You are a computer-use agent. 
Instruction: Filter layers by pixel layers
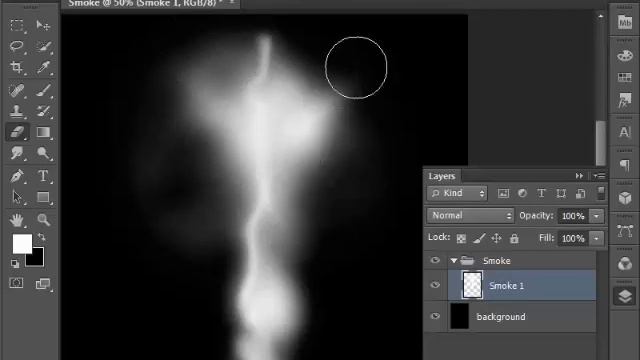pos(503,193)
